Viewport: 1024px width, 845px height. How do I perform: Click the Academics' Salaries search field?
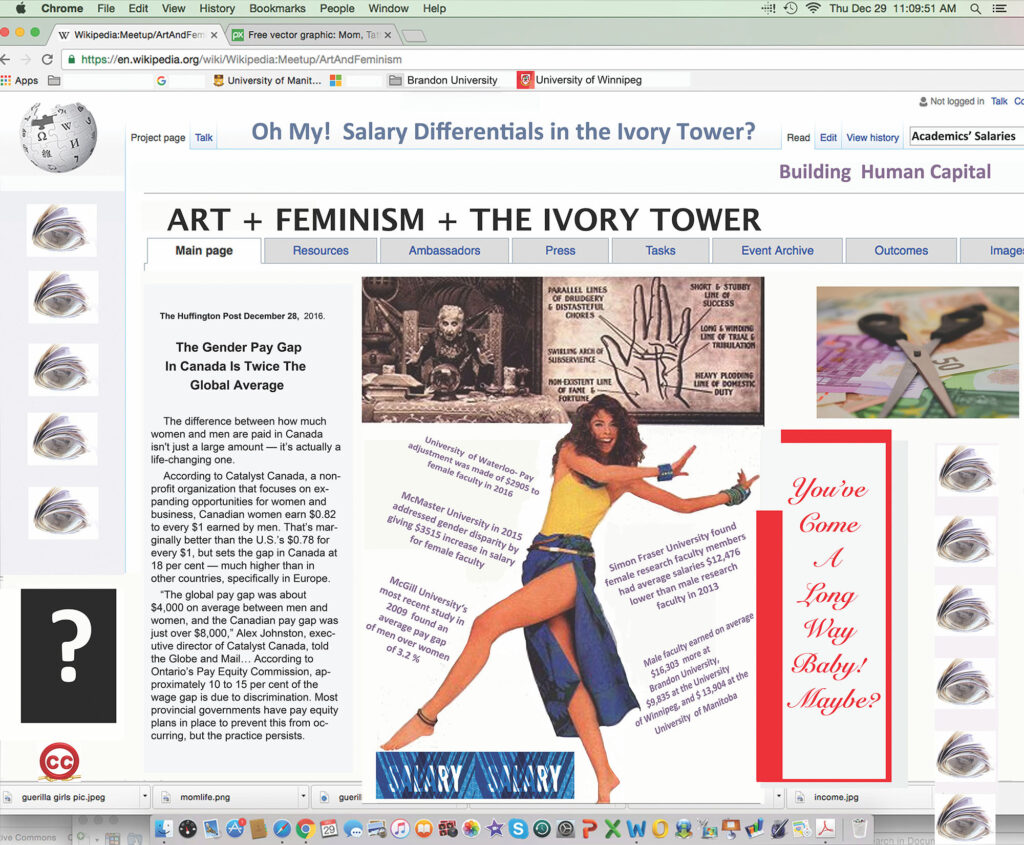[x=966, y=136]
